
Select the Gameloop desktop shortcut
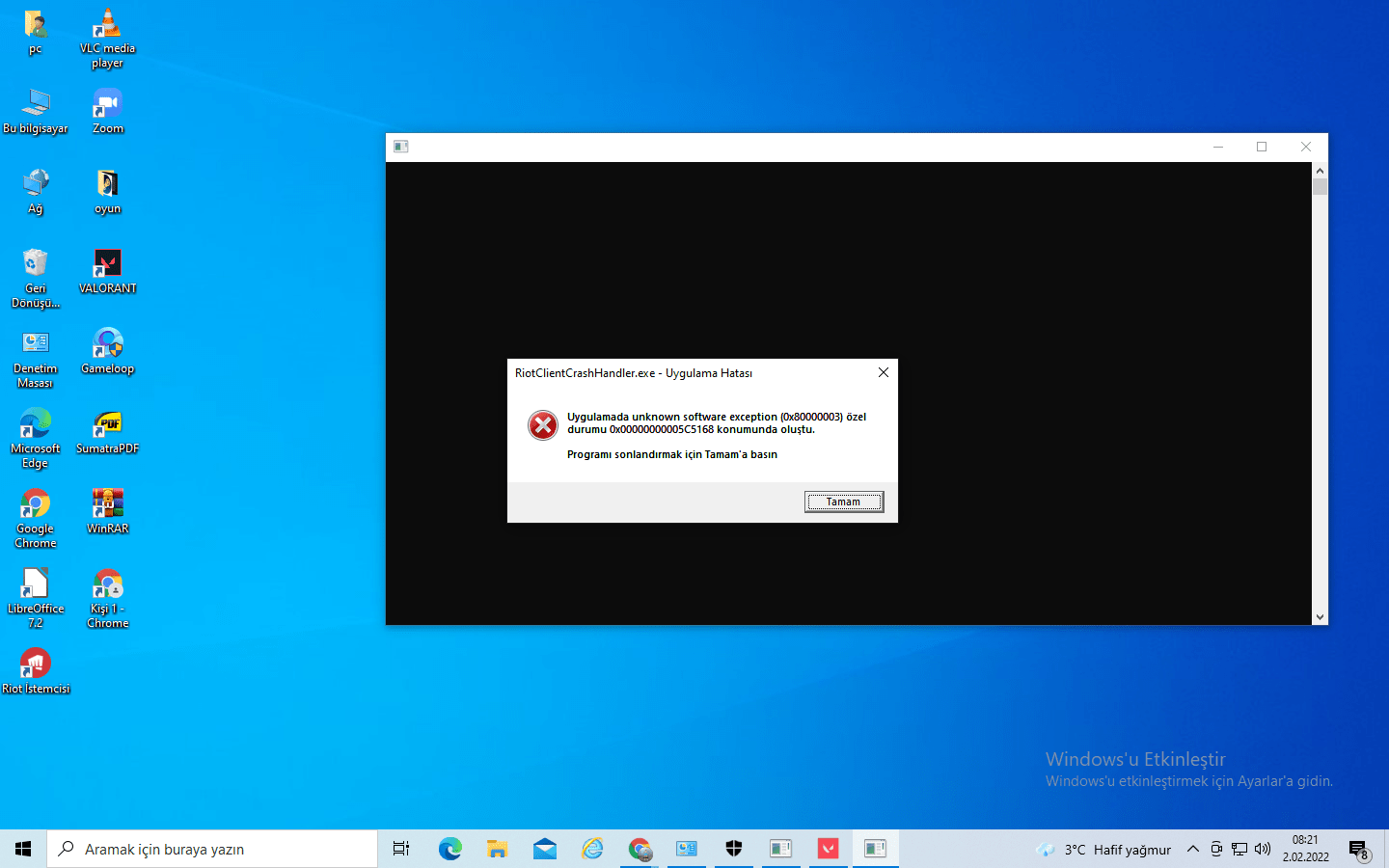107,352
